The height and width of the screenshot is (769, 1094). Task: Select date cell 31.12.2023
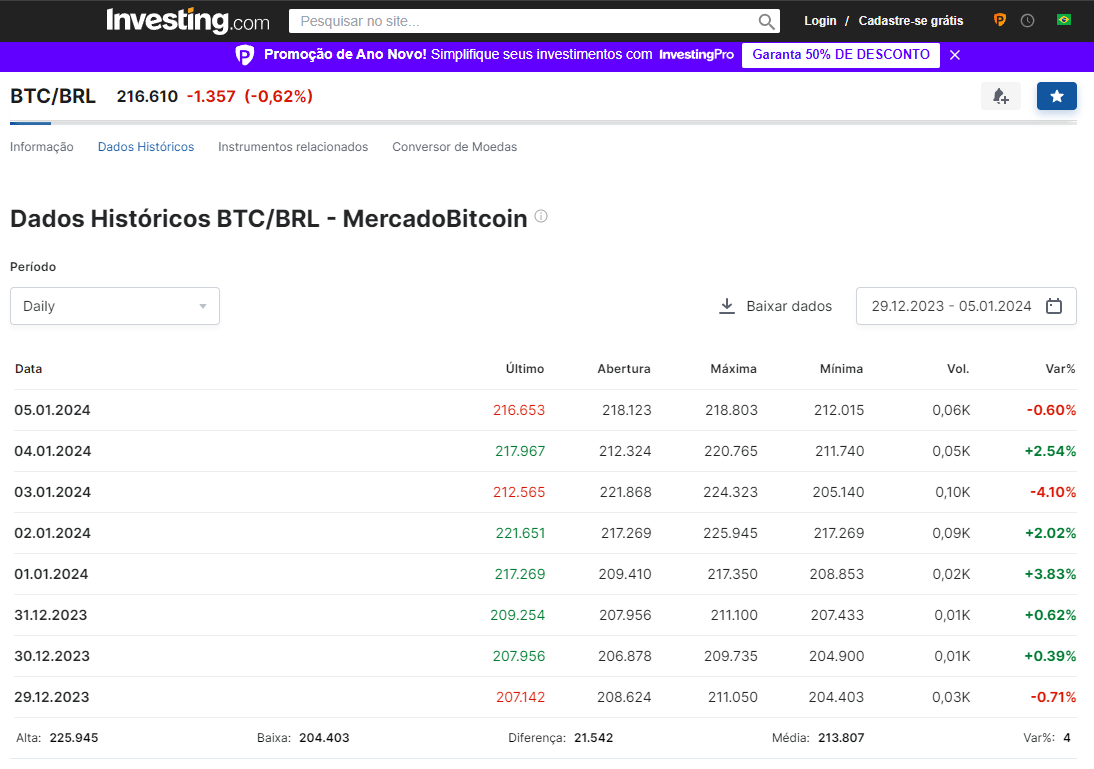51,615
